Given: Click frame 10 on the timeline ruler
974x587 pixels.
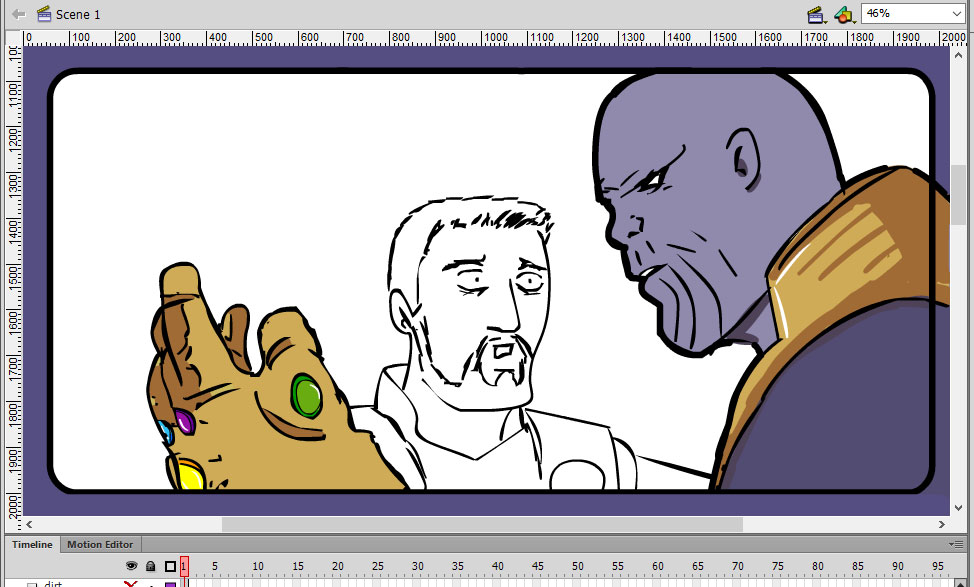Looking at the screenshot, I should click(258, 566).
